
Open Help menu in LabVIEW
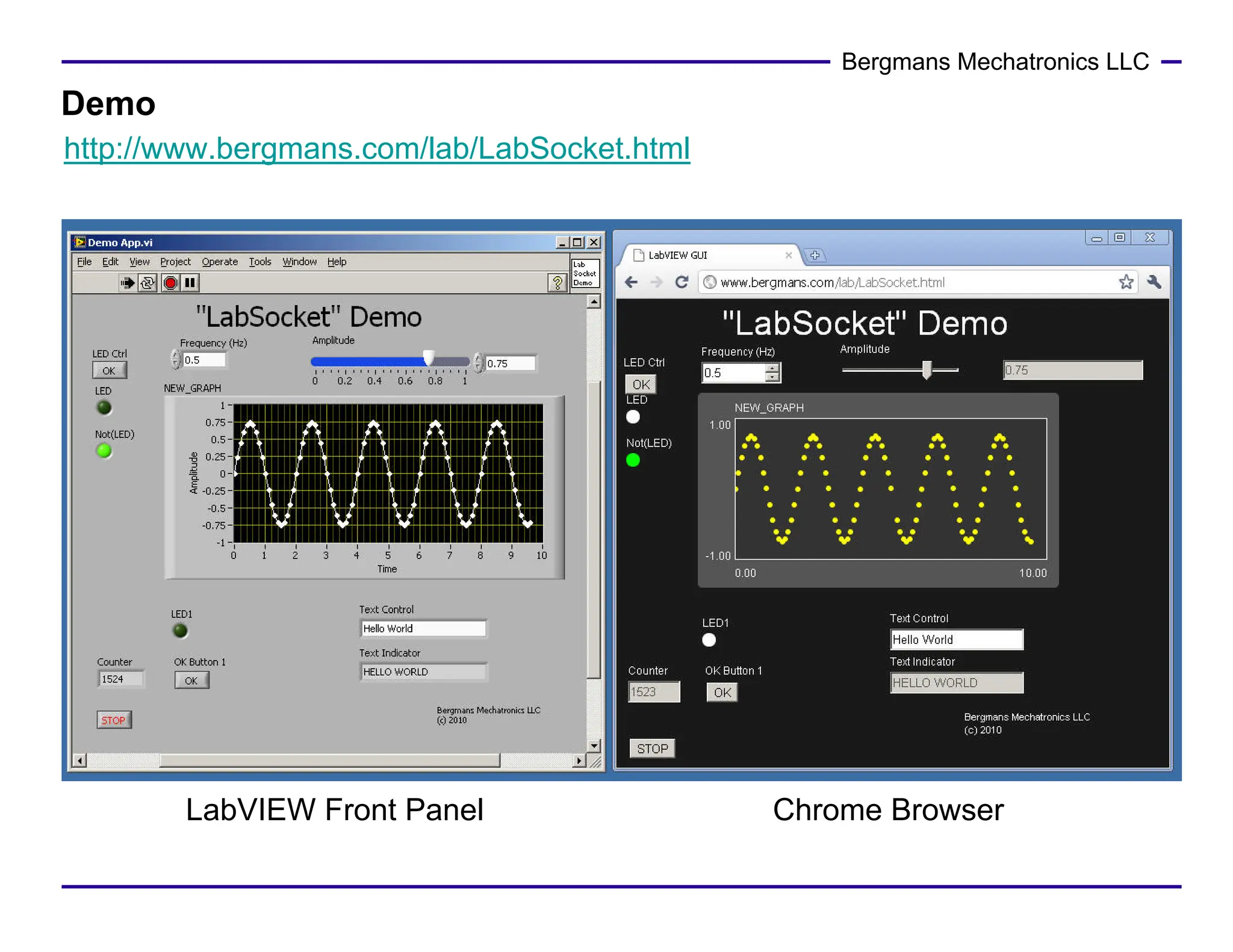click(x=337, y=262)
